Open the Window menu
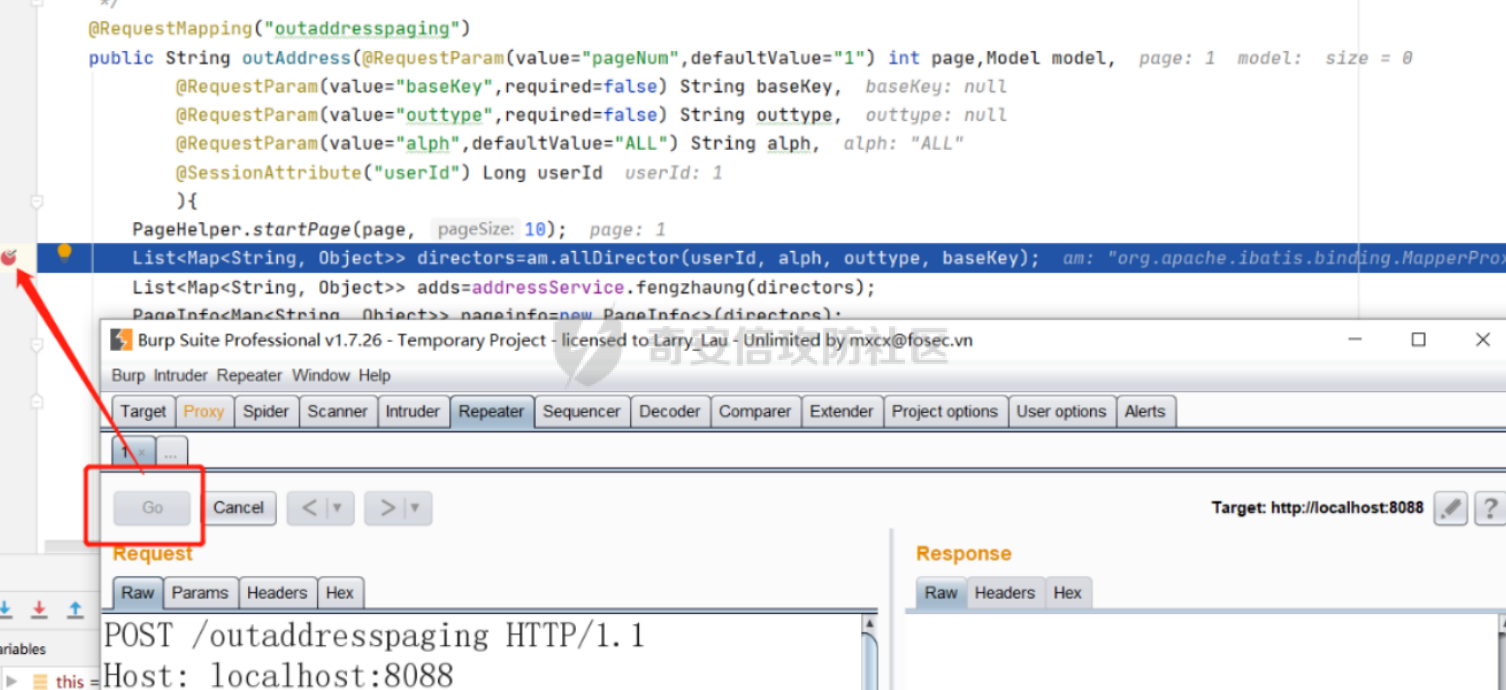This screenshot has height=690, width=1506. (x=320, y=375)
